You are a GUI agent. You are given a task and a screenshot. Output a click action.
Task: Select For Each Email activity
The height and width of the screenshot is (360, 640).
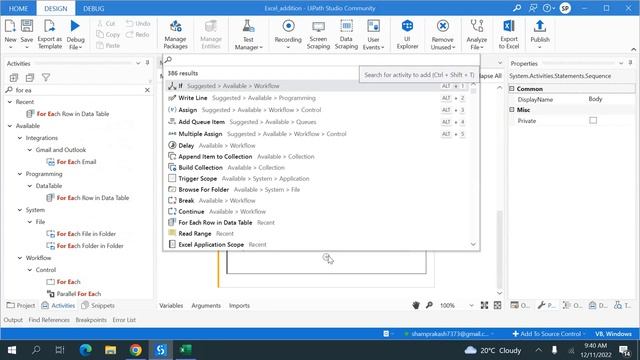pos(71,162)
